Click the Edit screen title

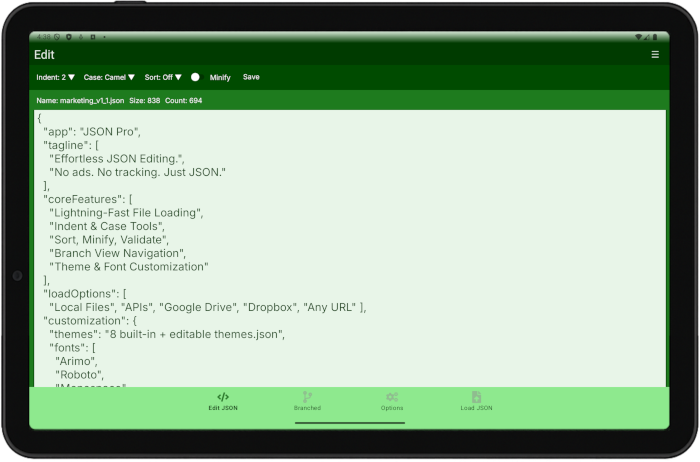point(44,54)
